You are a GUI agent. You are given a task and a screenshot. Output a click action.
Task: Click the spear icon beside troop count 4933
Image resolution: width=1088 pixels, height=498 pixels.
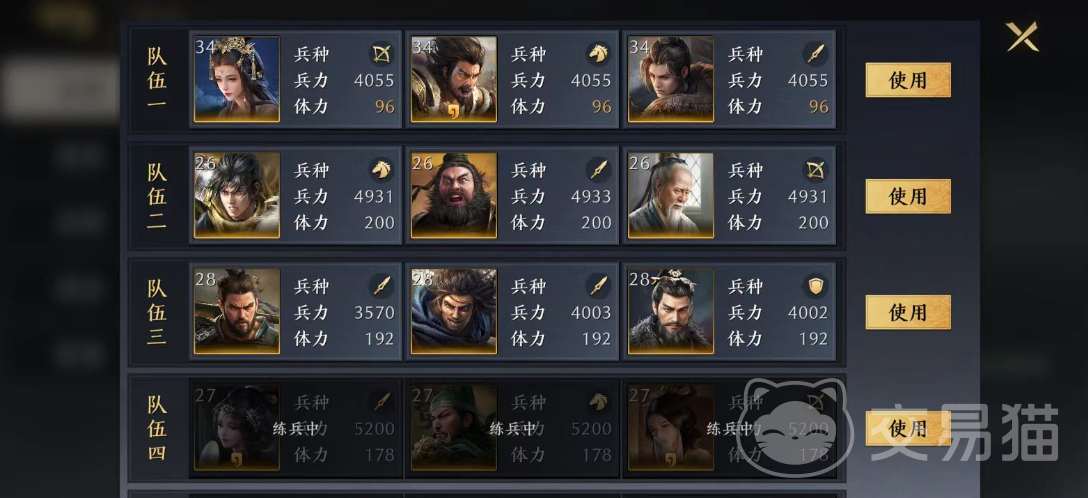coord(598,169)
